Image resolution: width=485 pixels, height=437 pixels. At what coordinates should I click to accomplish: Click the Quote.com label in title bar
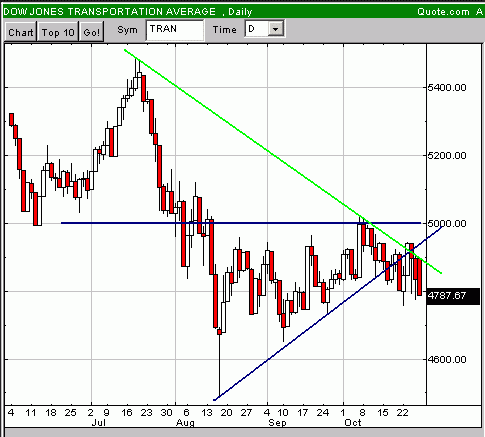(x=444, y=12)
